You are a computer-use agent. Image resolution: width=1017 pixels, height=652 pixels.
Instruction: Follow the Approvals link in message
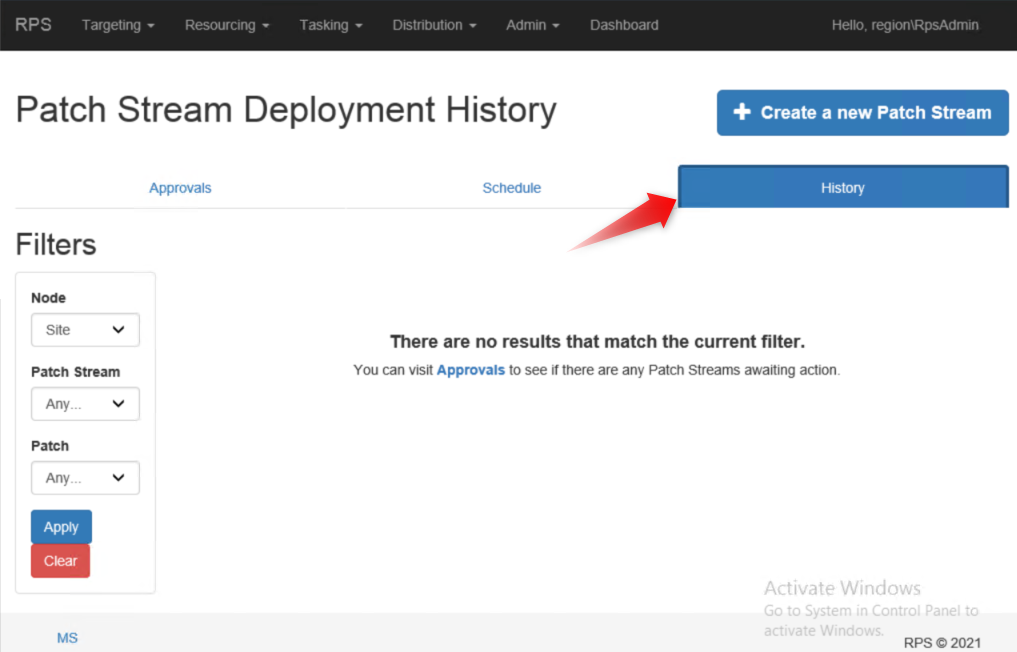[x=470, y=370]
